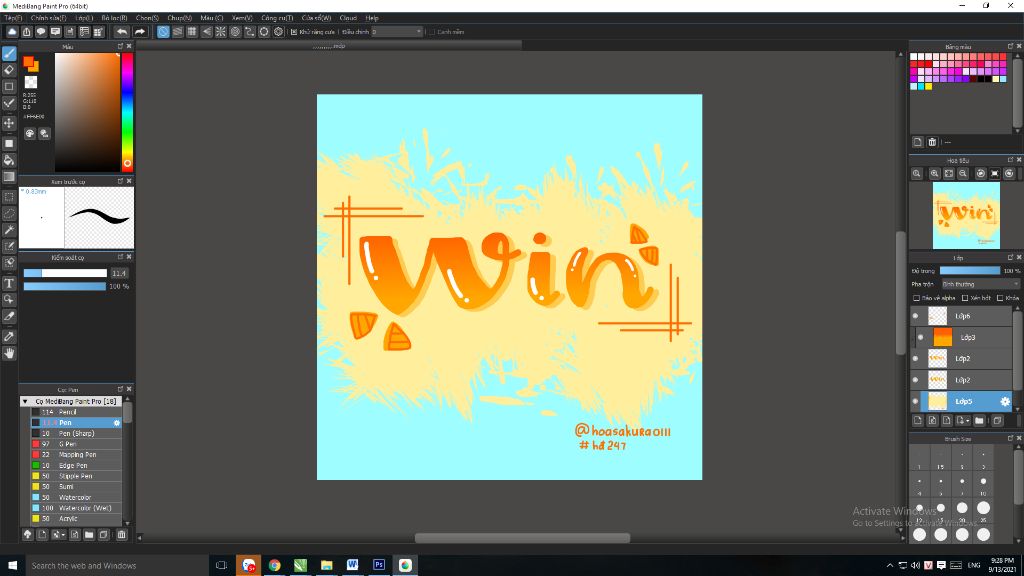
Task: Open the color palette icon in color panel
Action: 30,133
